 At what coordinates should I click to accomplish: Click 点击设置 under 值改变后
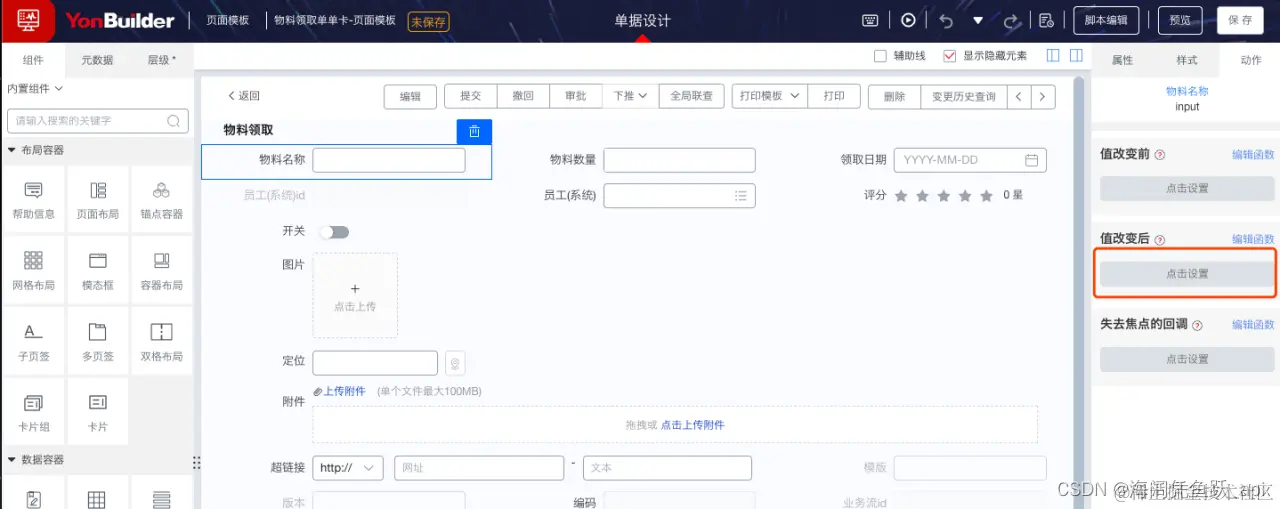(1187, 273)
